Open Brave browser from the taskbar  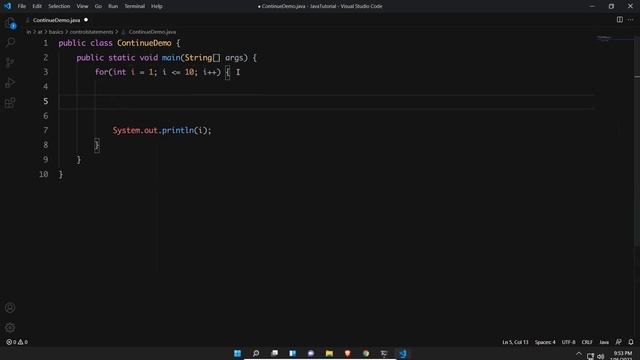click(348, 353)
